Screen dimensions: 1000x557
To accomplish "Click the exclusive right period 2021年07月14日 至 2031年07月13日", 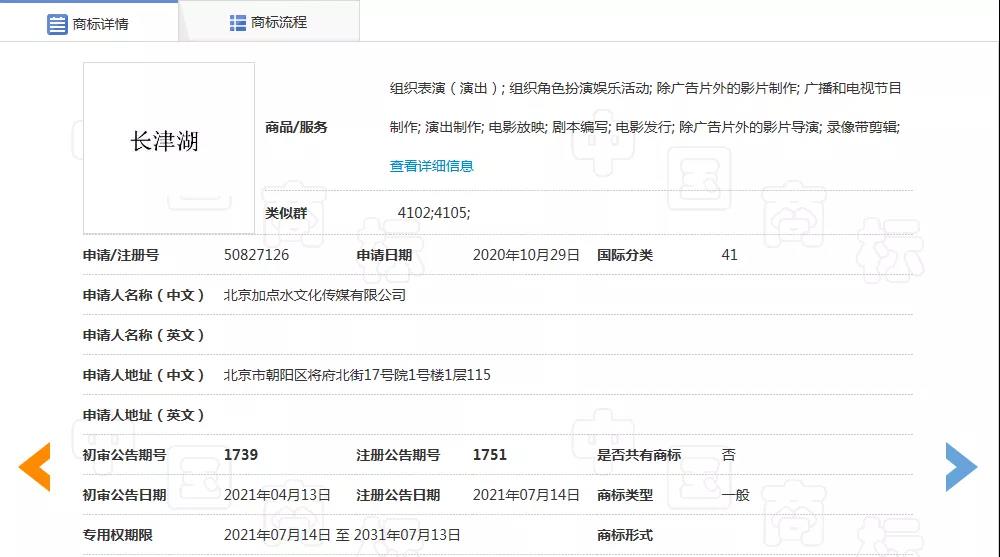I will coord(342,535).
